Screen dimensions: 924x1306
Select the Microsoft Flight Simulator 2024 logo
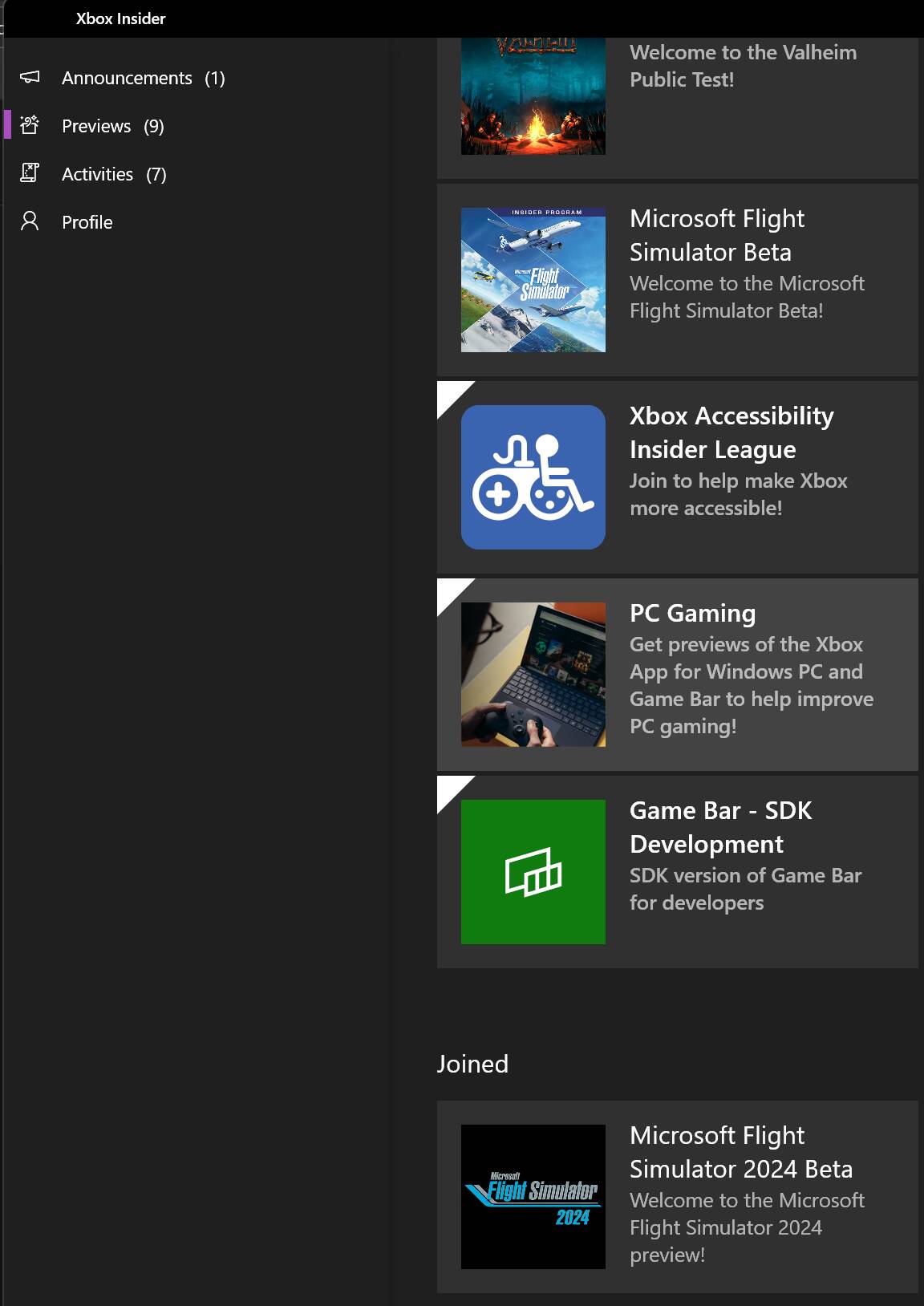pos(533,1196)
